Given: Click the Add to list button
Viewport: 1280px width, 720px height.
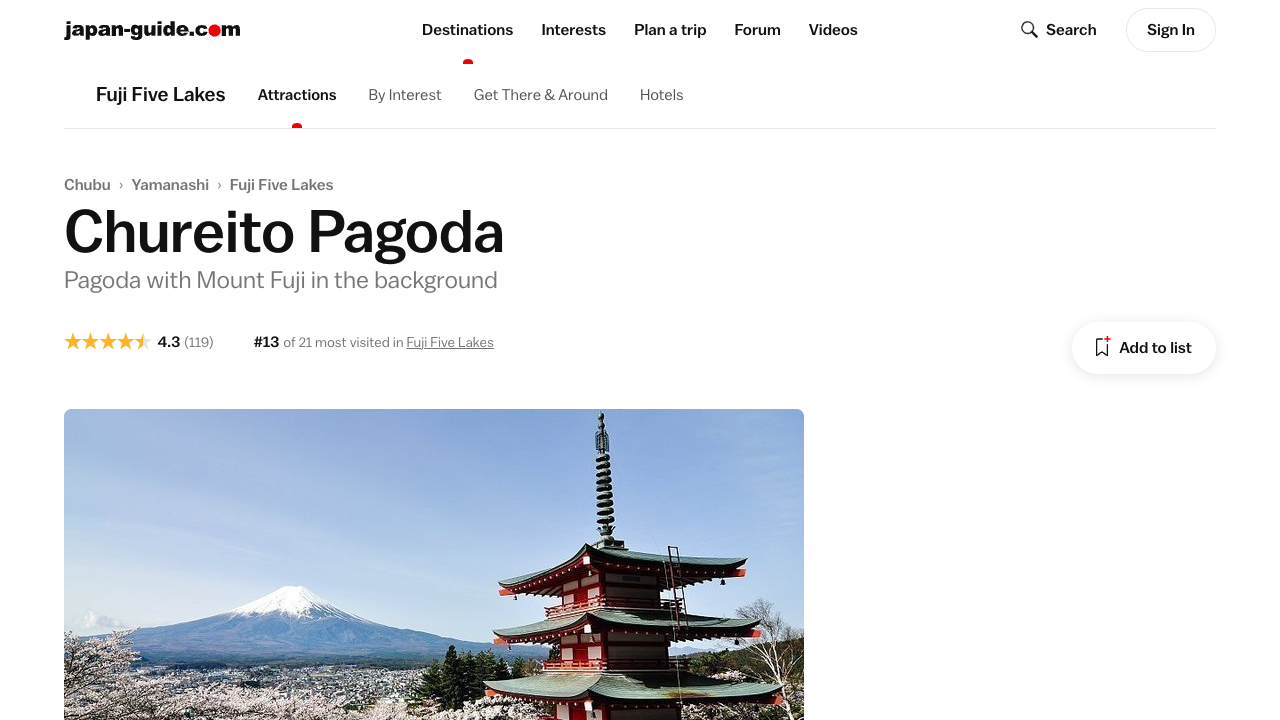Looking at the screenshot, I should pos(1144,348).
